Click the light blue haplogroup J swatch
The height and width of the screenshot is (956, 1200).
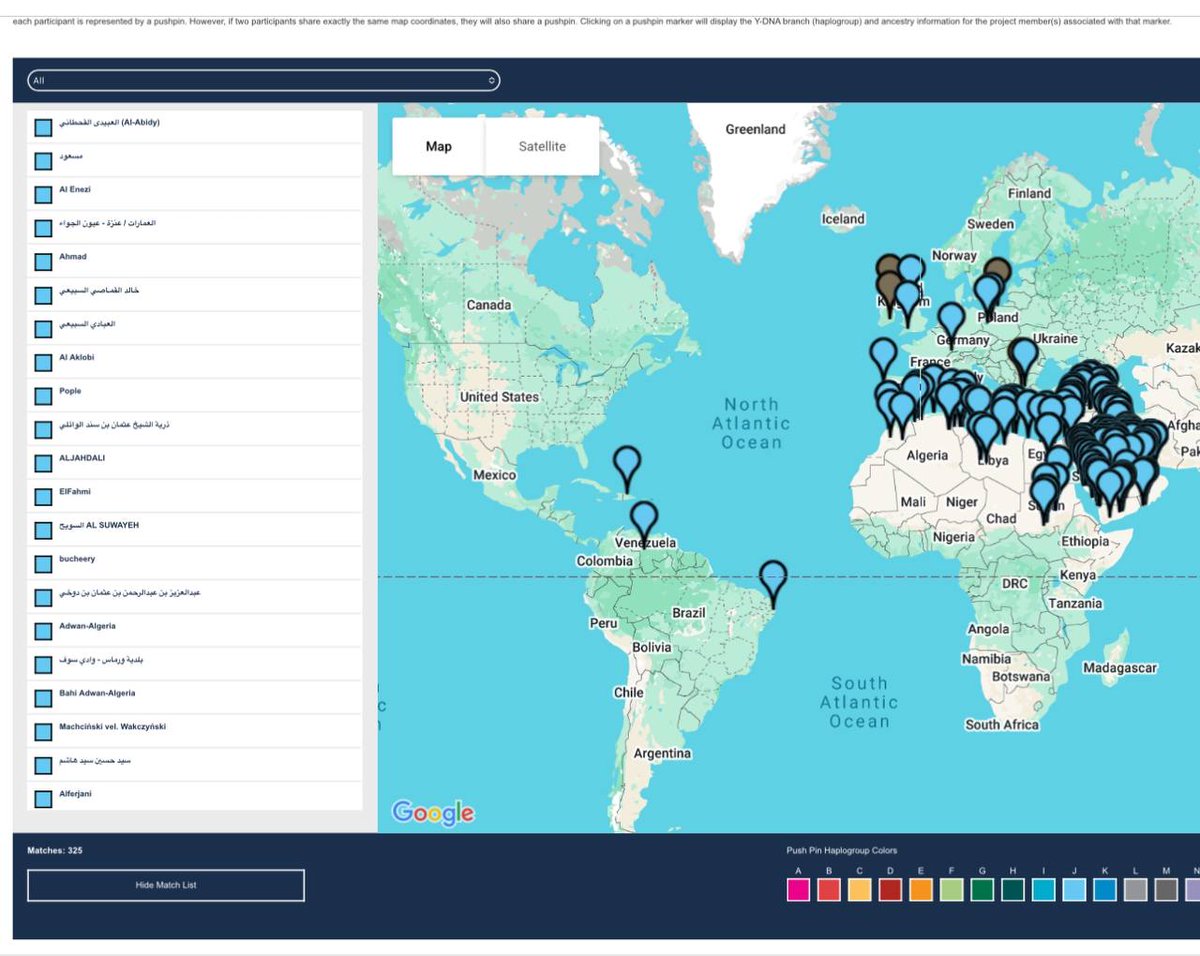tap(1074, 890)
